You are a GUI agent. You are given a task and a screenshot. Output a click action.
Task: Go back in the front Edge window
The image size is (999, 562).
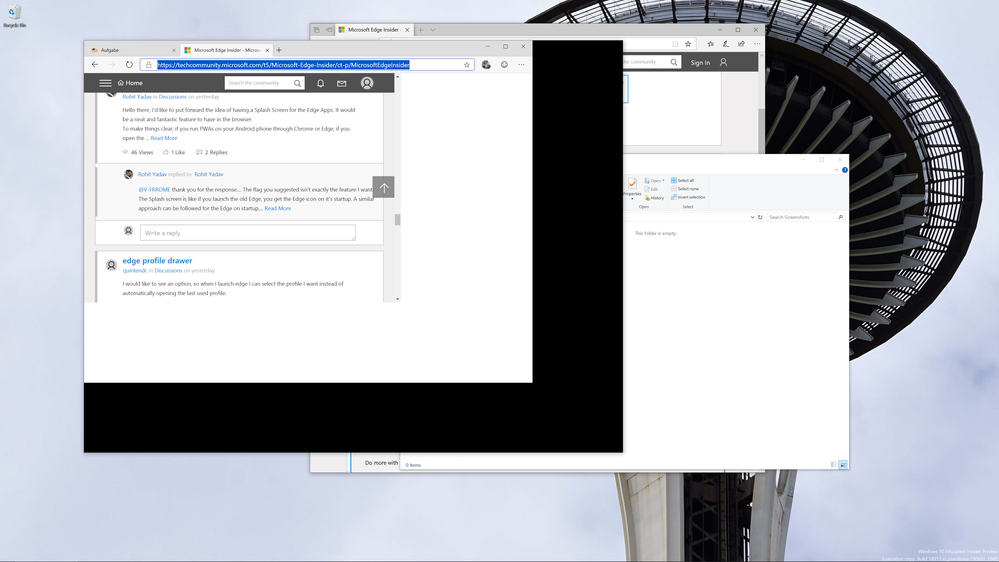(95, 64)
